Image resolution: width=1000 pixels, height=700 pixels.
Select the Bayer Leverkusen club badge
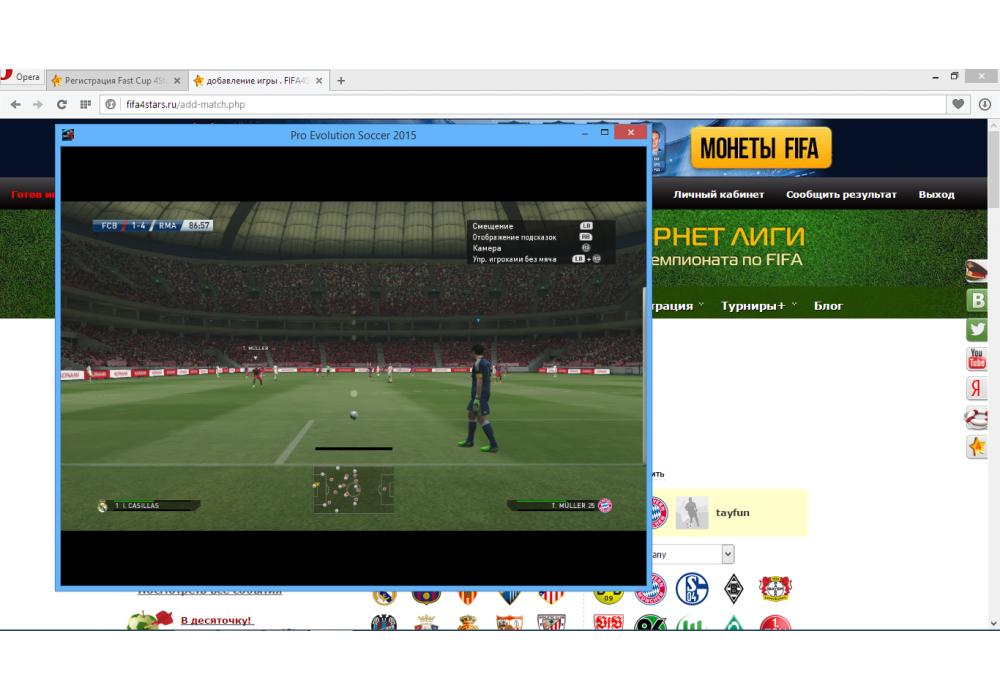[775, 589]
